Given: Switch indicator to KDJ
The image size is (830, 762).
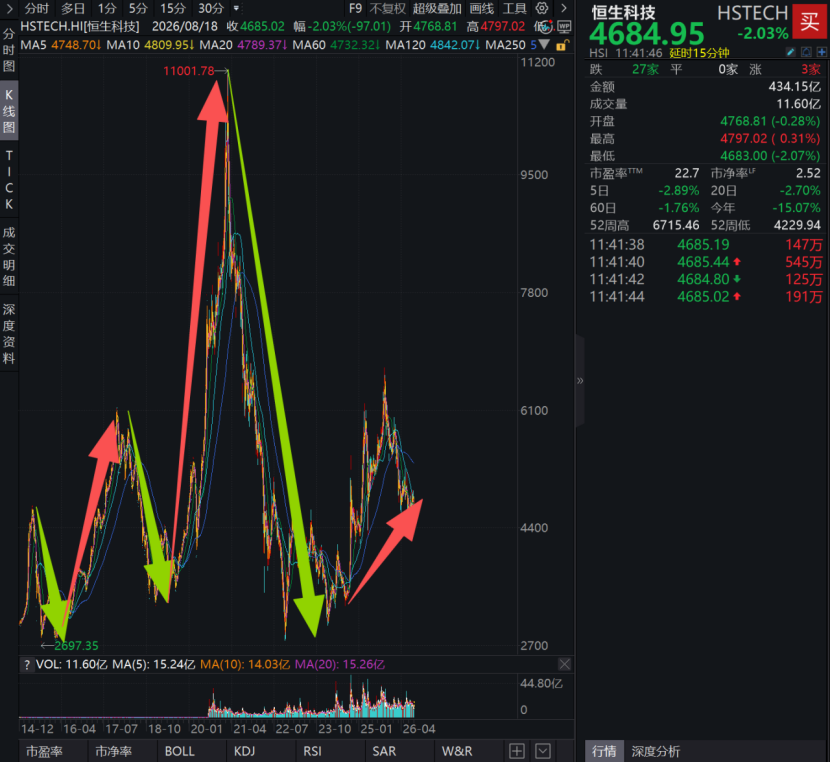Looking at the screenshot, I should point(245,751).
